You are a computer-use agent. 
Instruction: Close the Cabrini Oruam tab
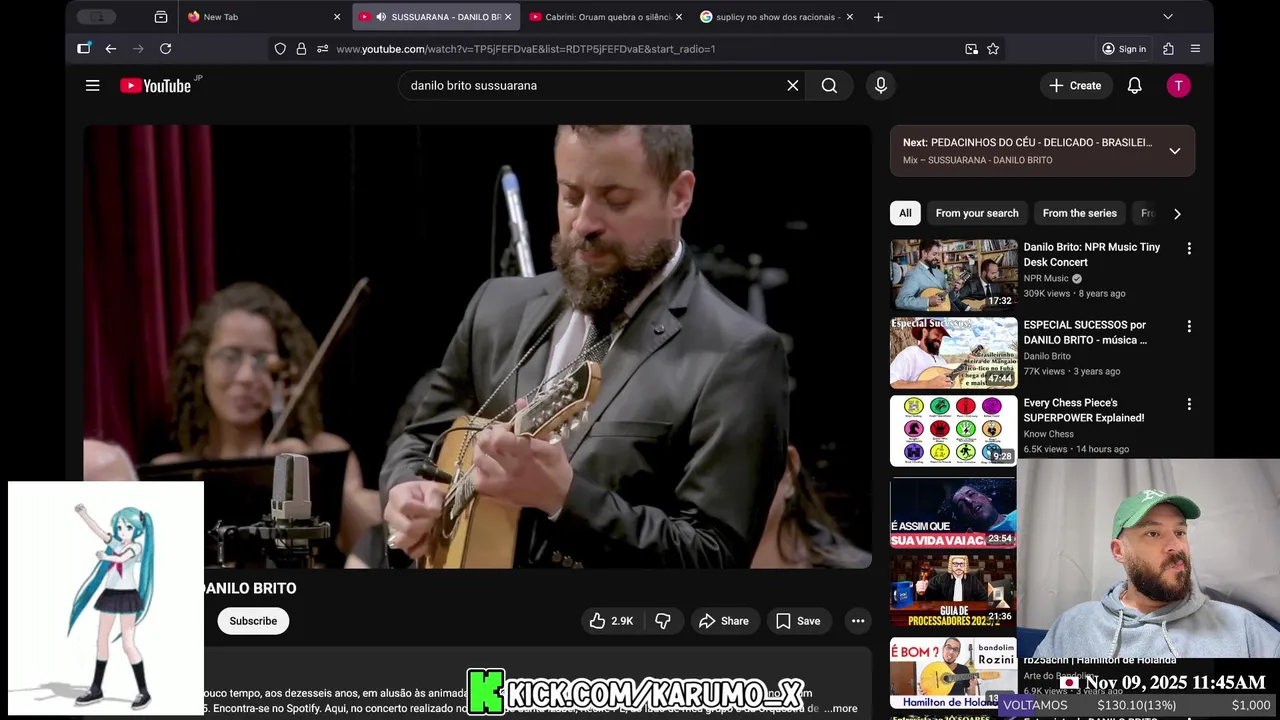point(679,17)
